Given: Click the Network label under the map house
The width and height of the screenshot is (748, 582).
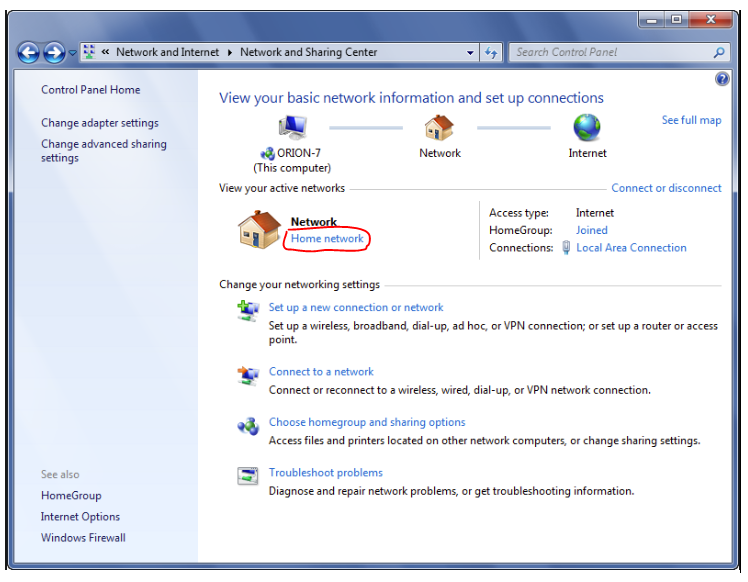Looking at the screenshot, I should [x=440, y=153].
